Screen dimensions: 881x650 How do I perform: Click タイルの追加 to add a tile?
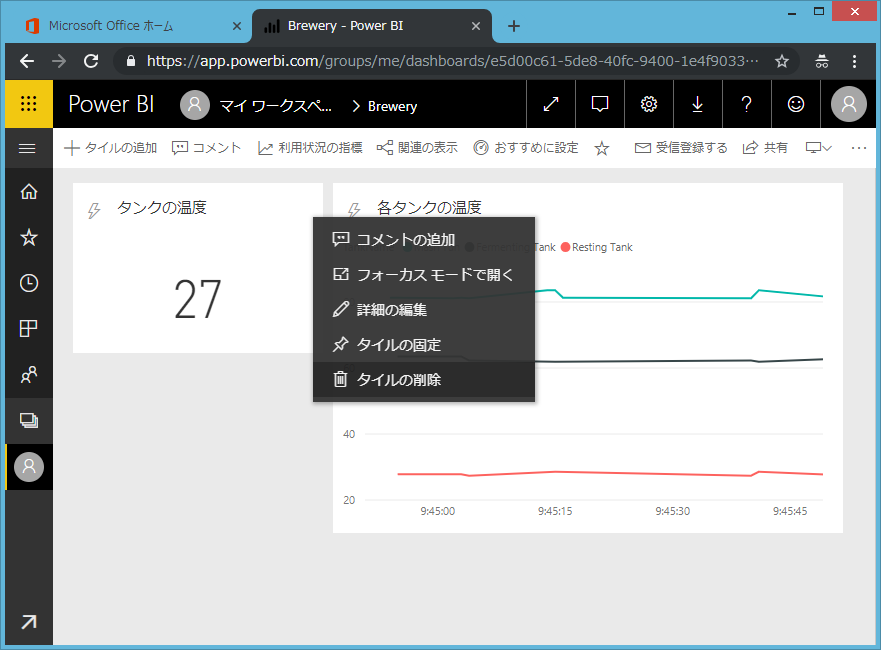[x=111, y=148]
